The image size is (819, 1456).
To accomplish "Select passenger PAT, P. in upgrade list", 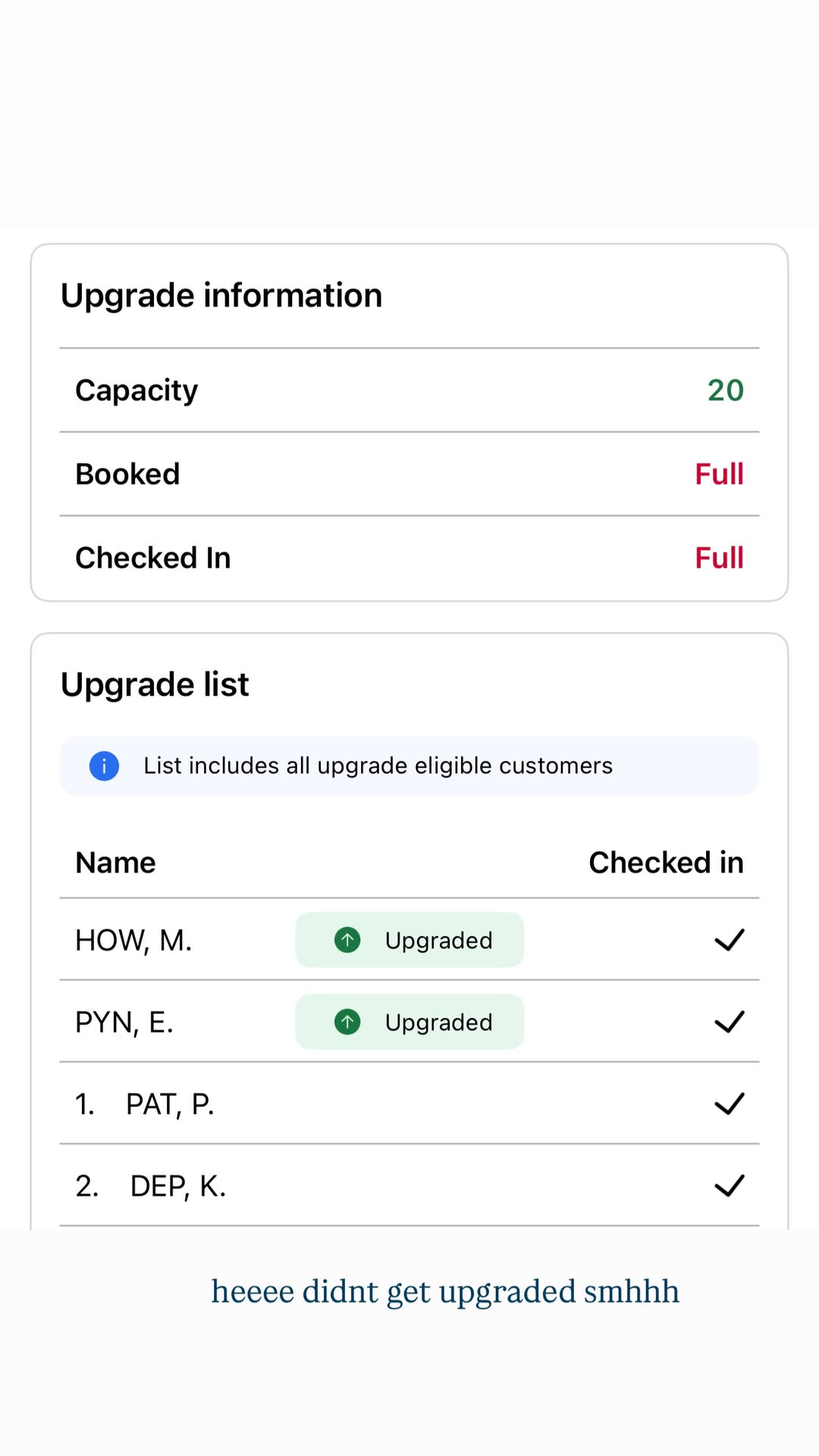I will pyautogui.click(x=170, y=1105).
